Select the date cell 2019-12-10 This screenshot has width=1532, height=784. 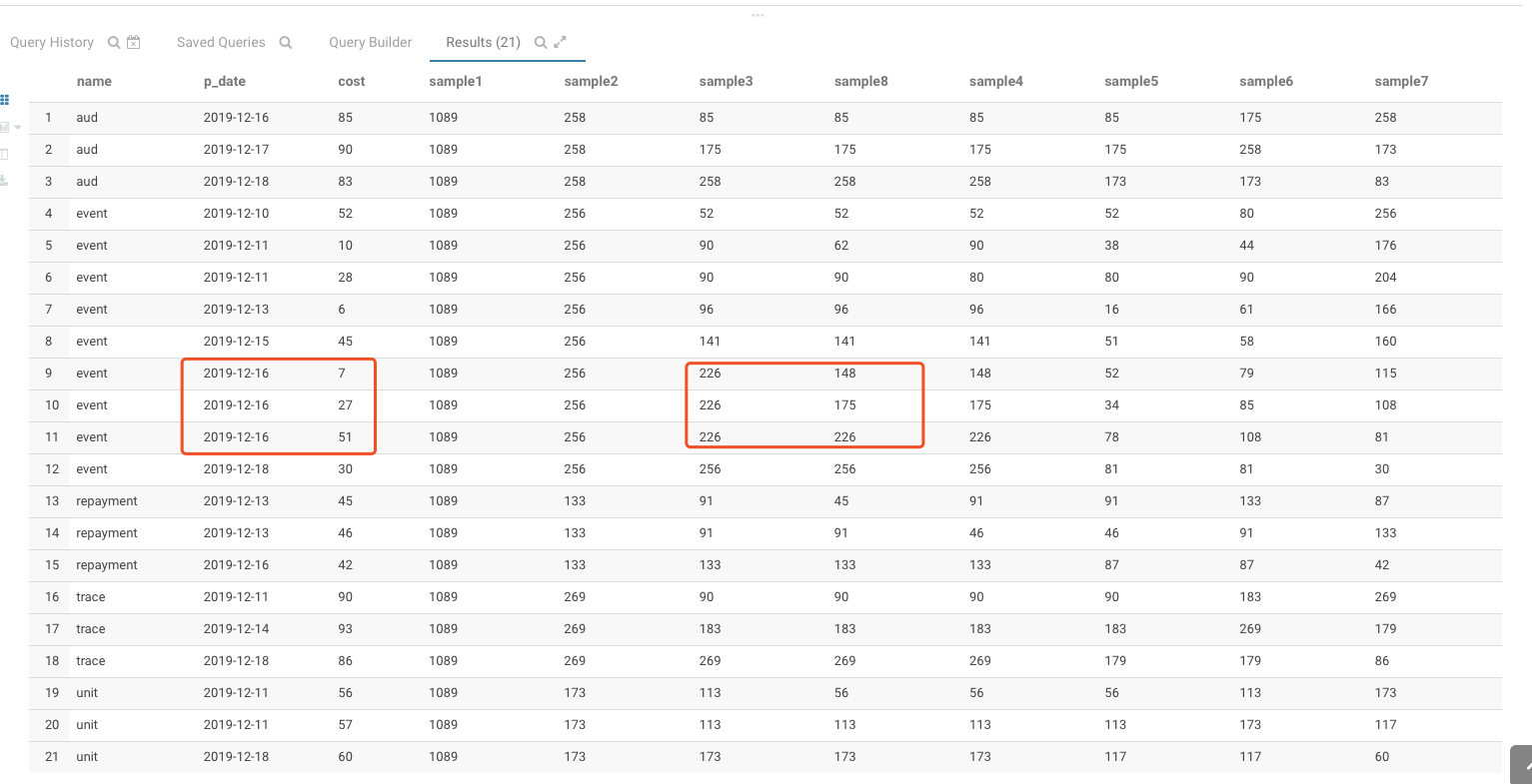click(x=236, y=213)
